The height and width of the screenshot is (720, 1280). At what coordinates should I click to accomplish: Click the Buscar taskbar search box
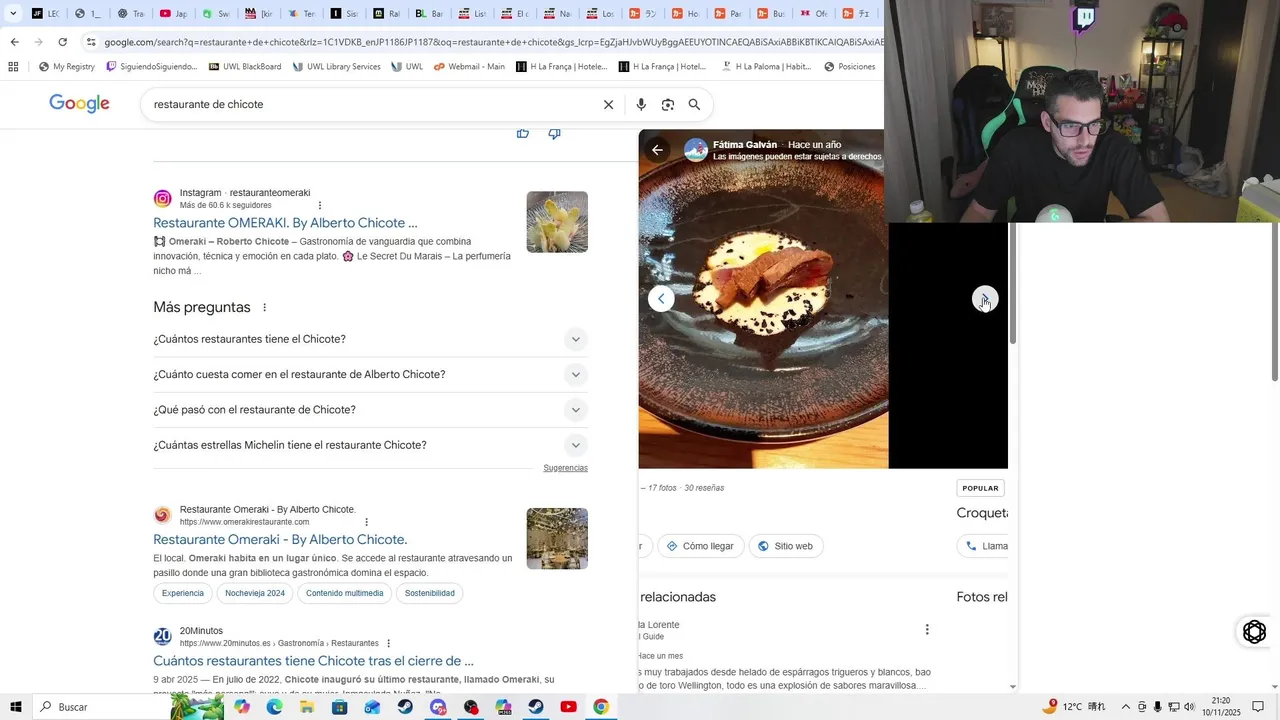tap(100, 707)
